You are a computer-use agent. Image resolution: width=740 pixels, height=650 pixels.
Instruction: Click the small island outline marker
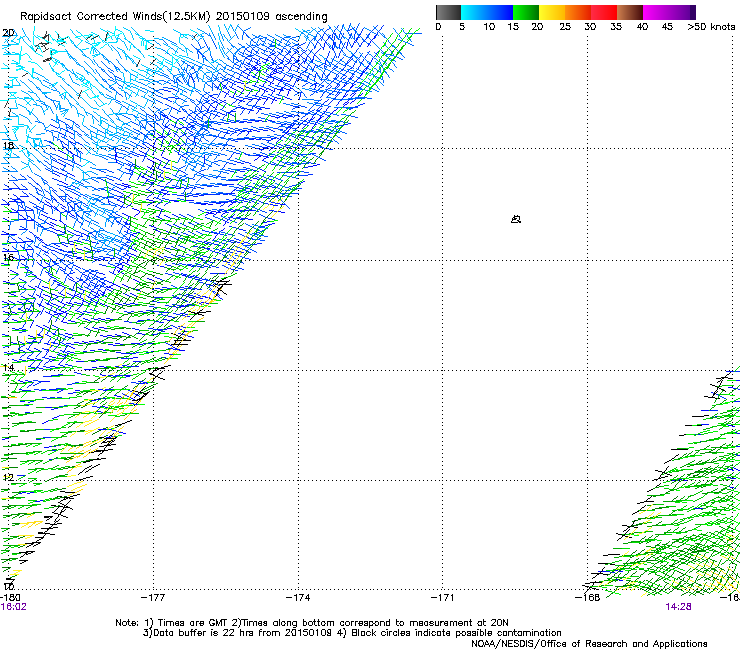click(516, 219)
